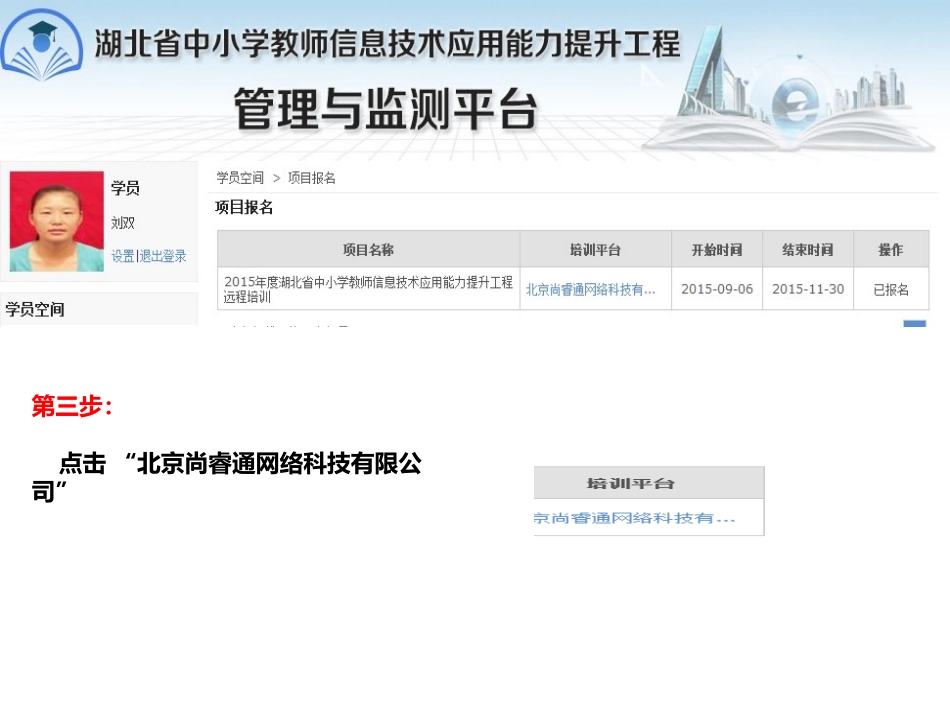The height and width of the screenshot is (713, 950).
Task: Click the 结束时间 column header
Action: click(808, 249)
